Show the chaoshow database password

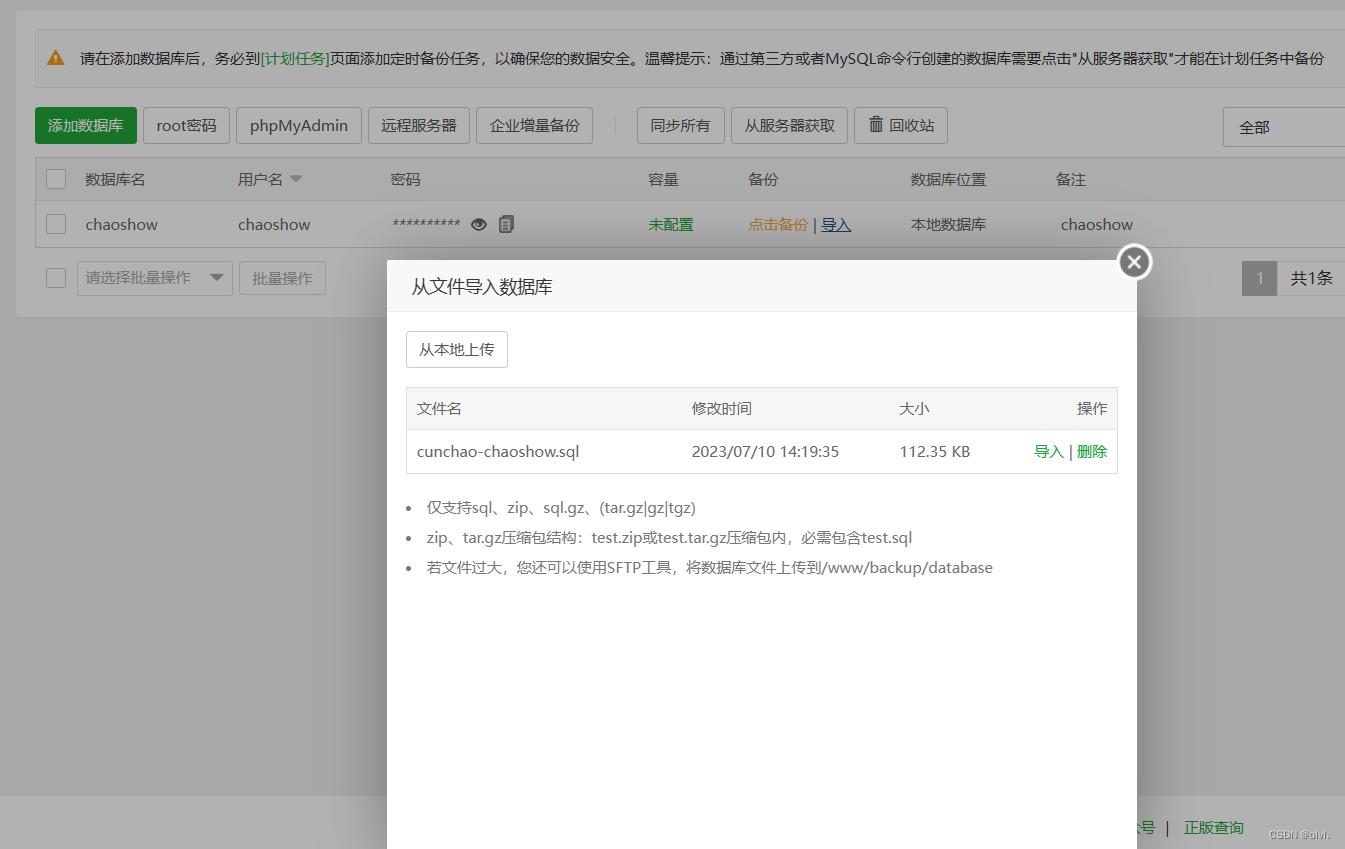[x=479, y=224]
